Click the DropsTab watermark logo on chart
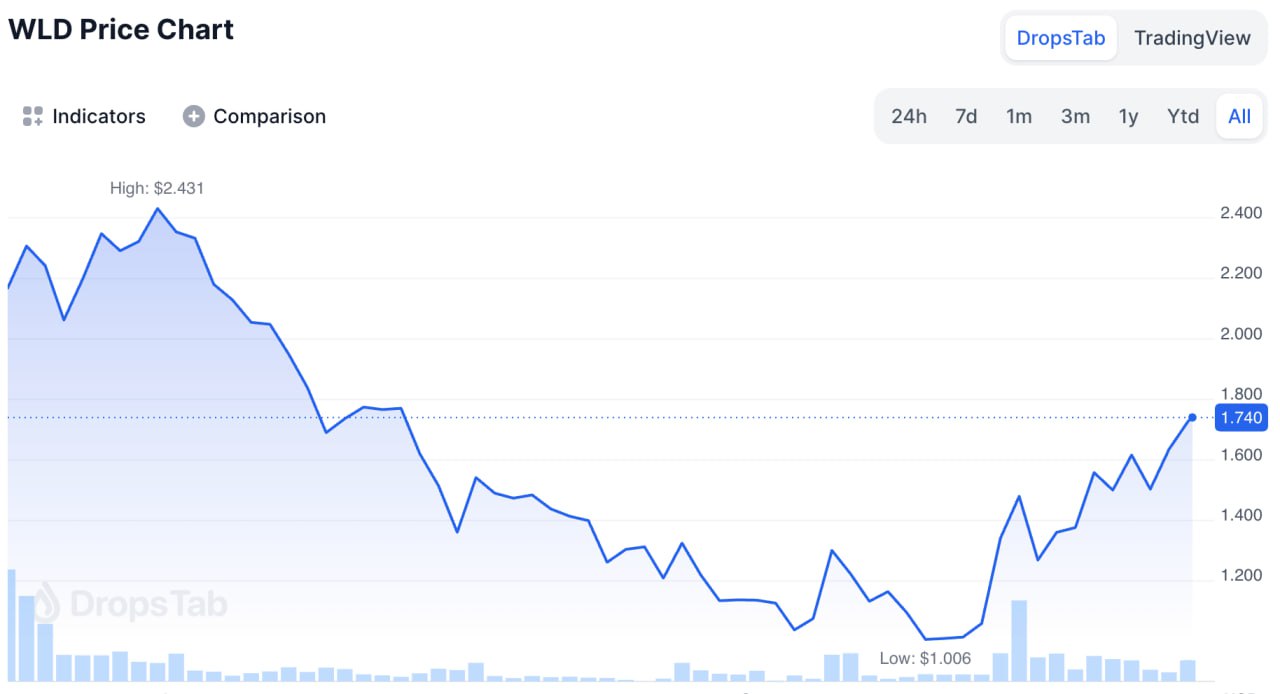 click(131, 604)
